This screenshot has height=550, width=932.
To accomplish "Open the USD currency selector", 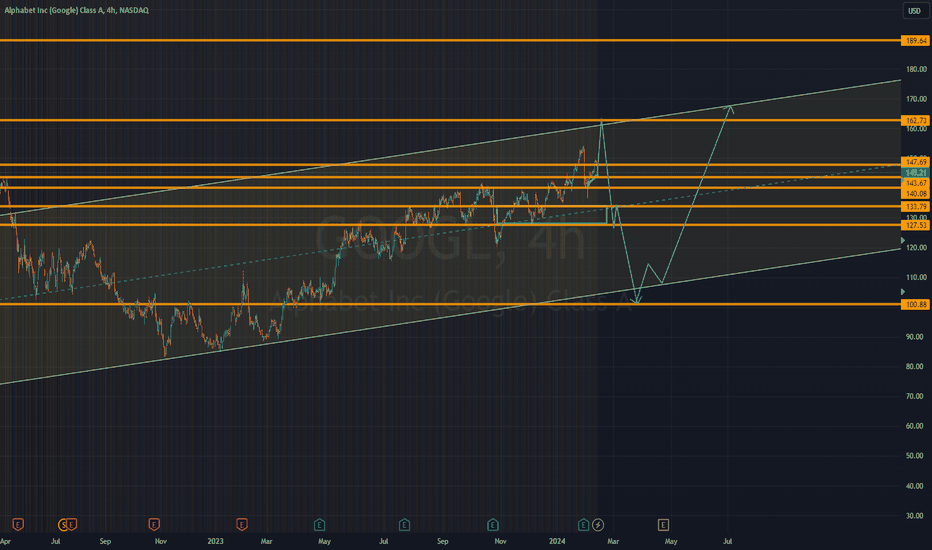I will coord(915,11).
